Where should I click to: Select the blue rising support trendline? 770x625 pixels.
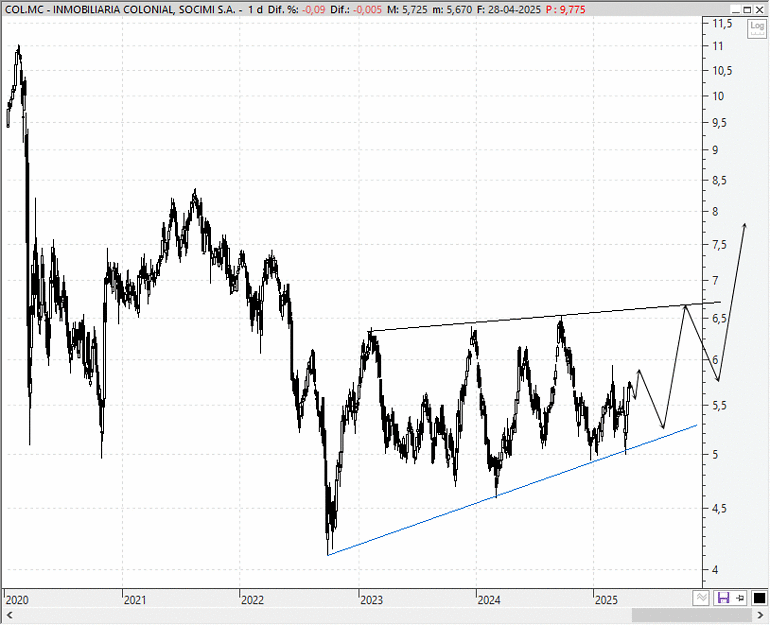(x=512, y=491)
